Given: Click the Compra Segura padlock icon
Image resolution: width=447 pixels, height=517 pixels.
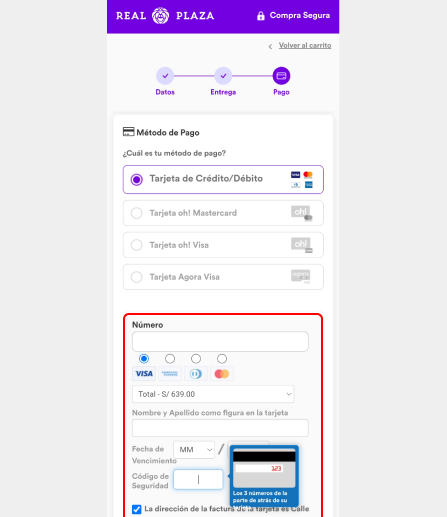Looking at the screenshot, I should pyautogui.click(x=261, y=16).
